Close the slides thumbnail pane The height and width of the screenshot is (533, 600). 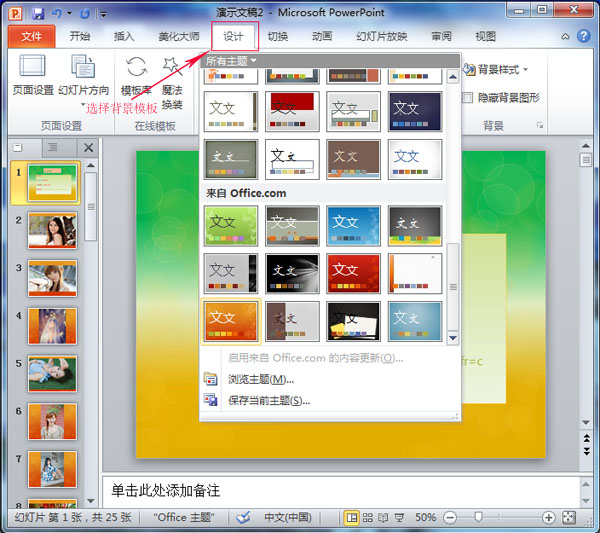pyautogui.click(x=88, y=148)
